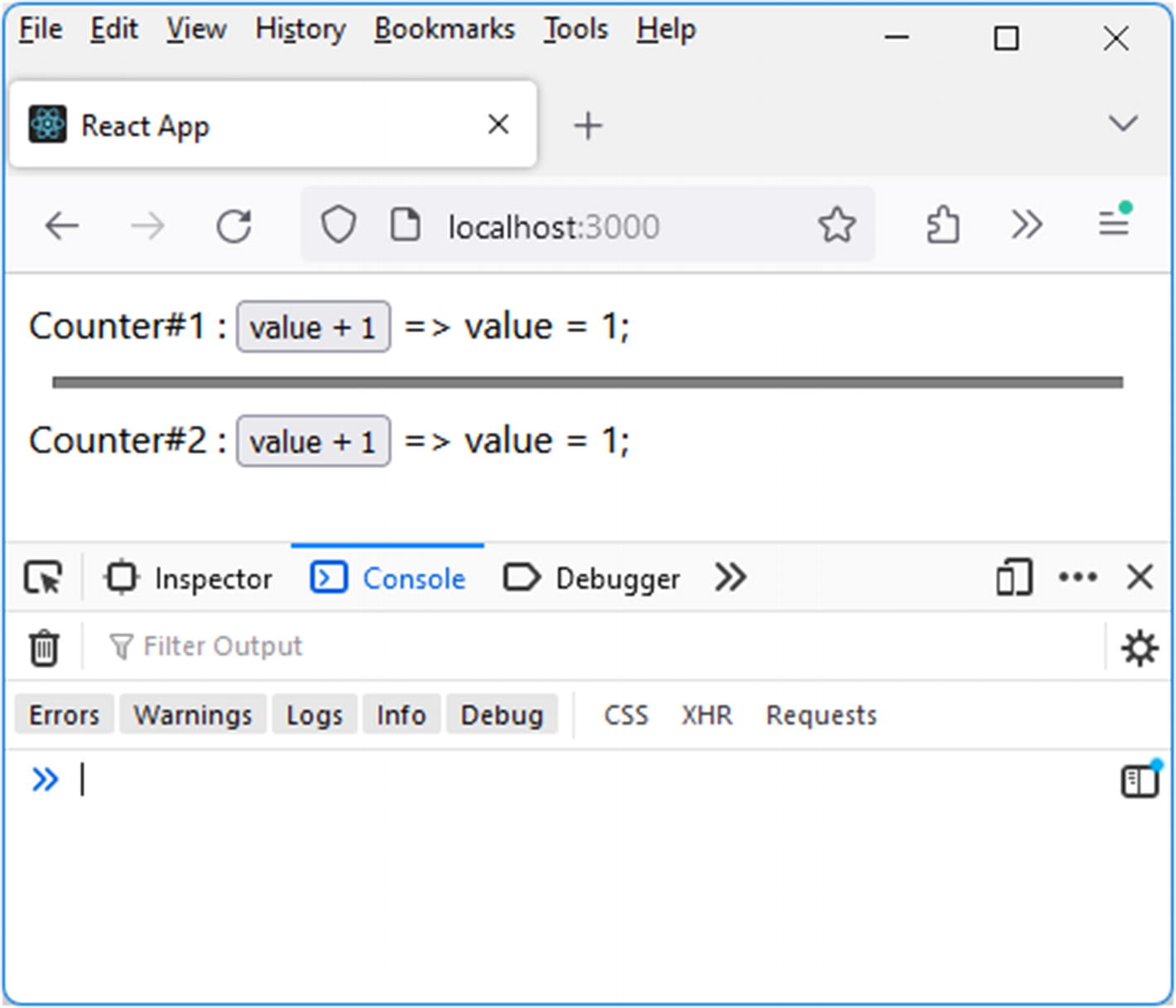Image resolution: width=1176 pixels, height=1008 pixels.
Task: Expand more DevTools tabs chevron
Action: [x=731, y=578]
